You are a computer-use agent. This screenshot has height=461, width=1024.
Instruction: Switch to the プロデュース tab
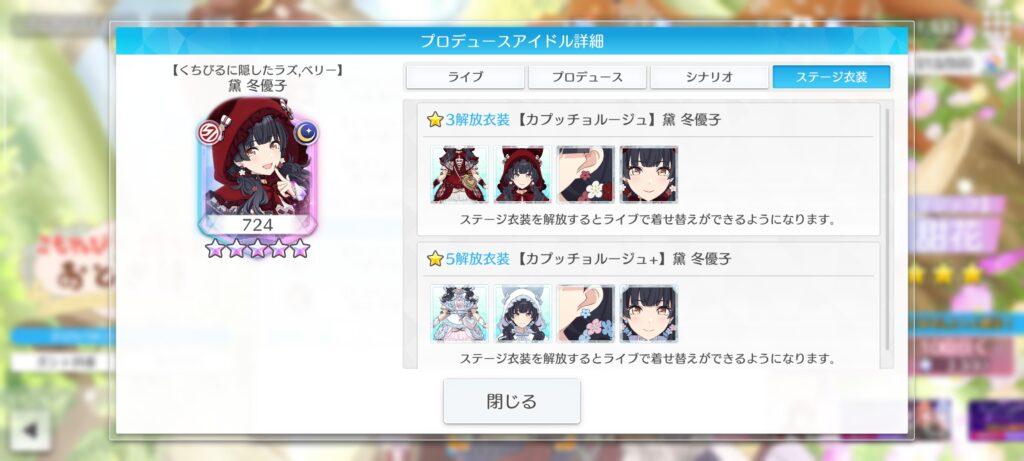[587, 77]
